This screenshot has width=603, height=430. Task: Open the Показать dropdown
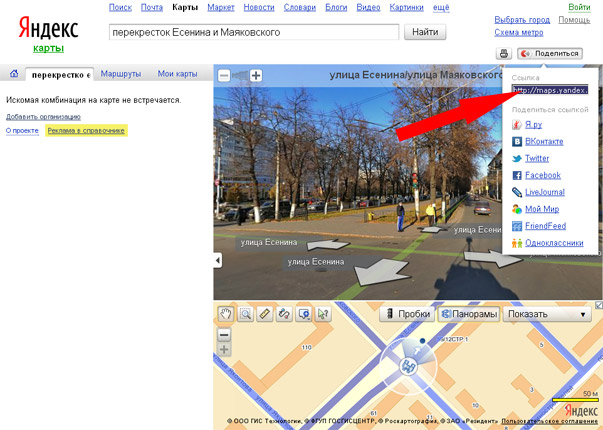pyautogui.click(x=547, y=314)
